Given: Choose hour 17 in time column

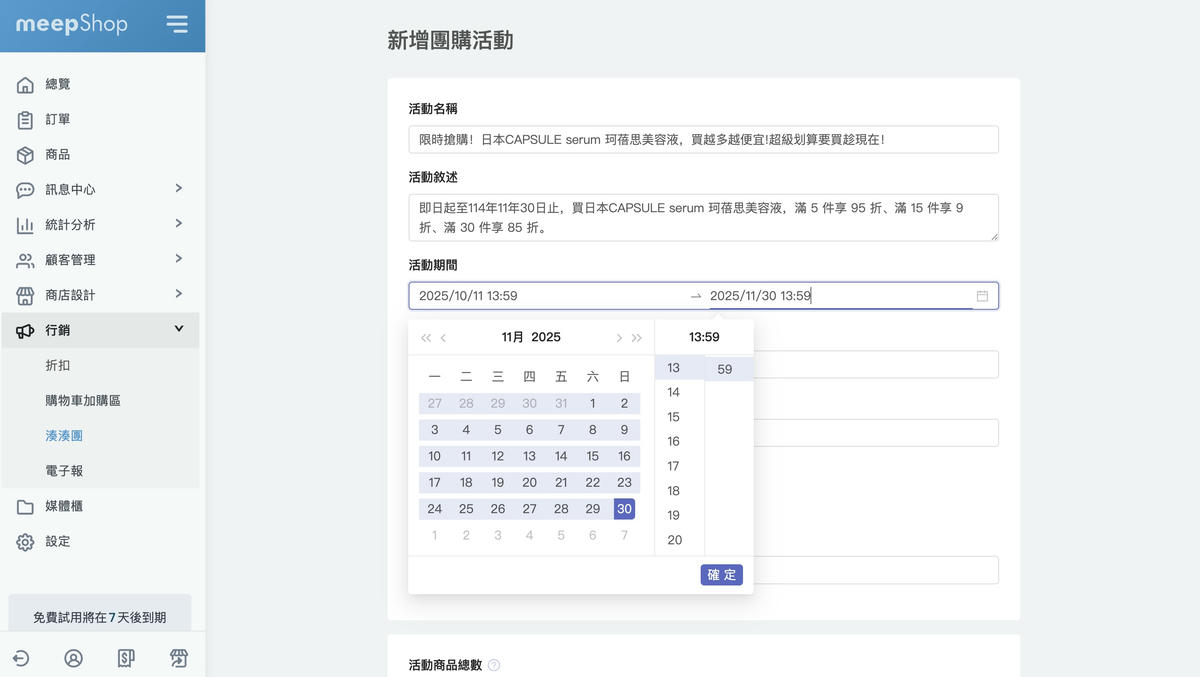Looking at the screenshot, I should pos(674,466).
